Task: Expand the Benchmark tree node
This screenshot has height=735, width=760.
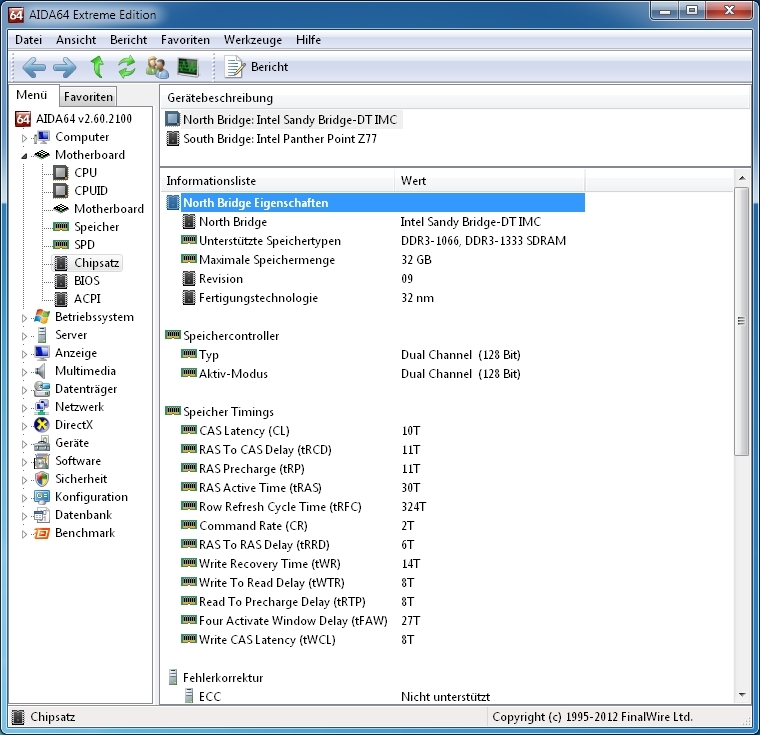Action: click(x=25, y=534)
